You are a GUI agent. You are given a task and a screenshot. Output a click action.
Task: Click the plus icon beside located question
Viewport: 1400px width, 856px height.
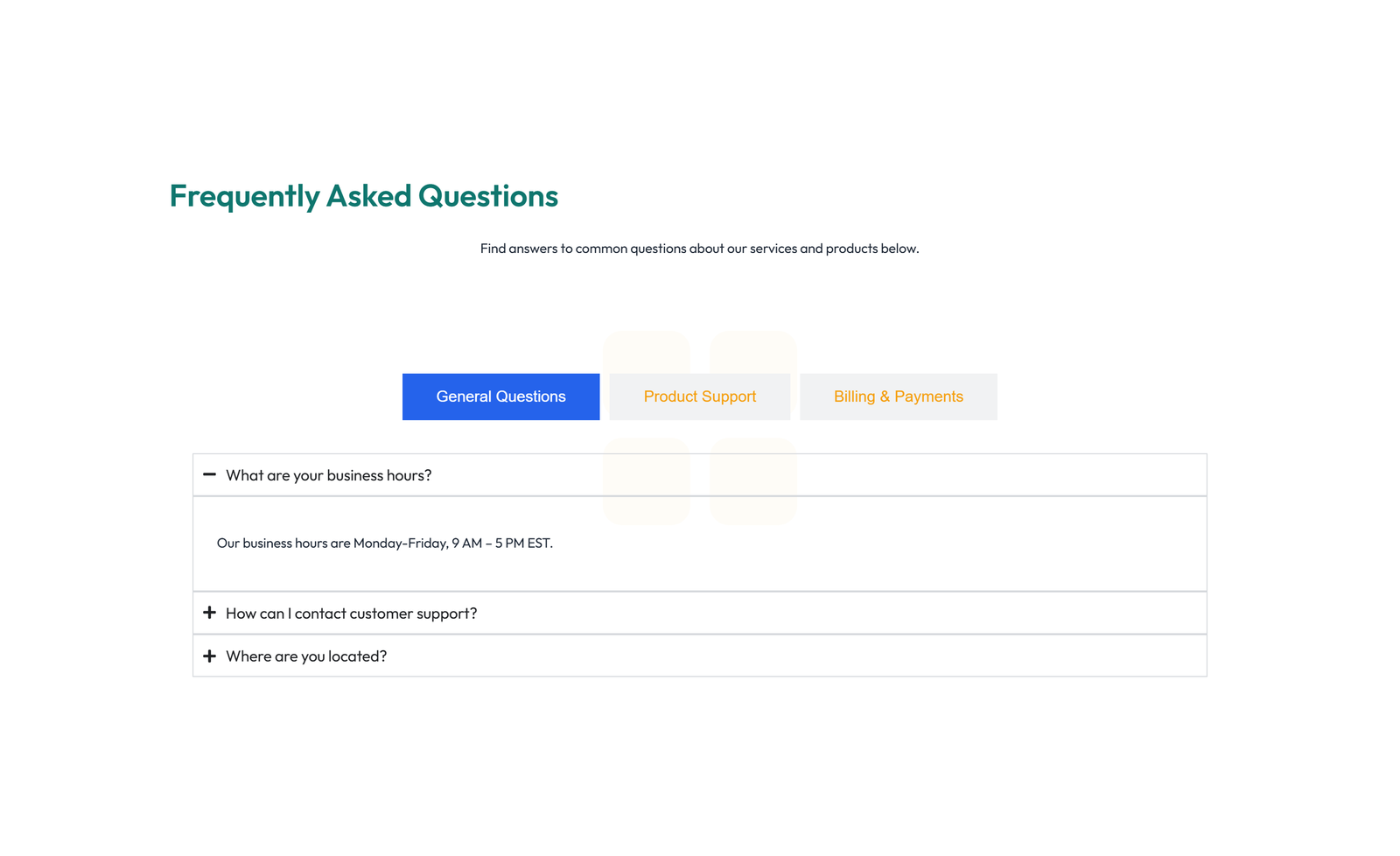point(209,656)
